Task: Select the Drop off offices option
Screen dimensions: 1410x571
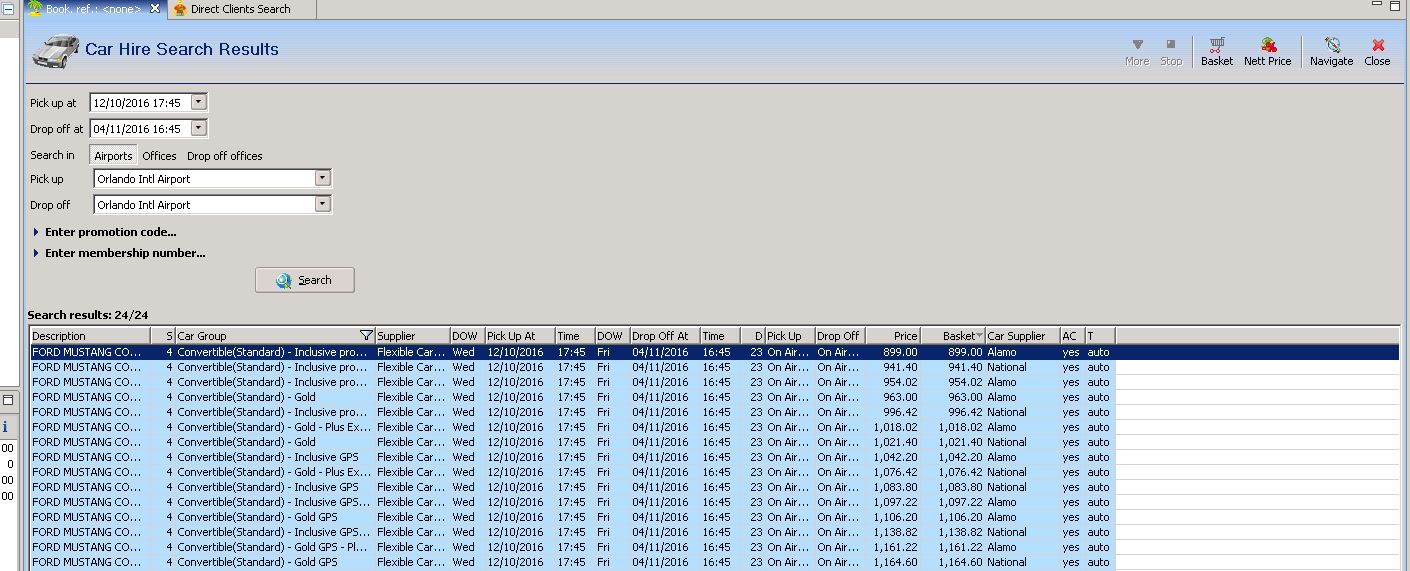Action: click(x=225, y=156)
